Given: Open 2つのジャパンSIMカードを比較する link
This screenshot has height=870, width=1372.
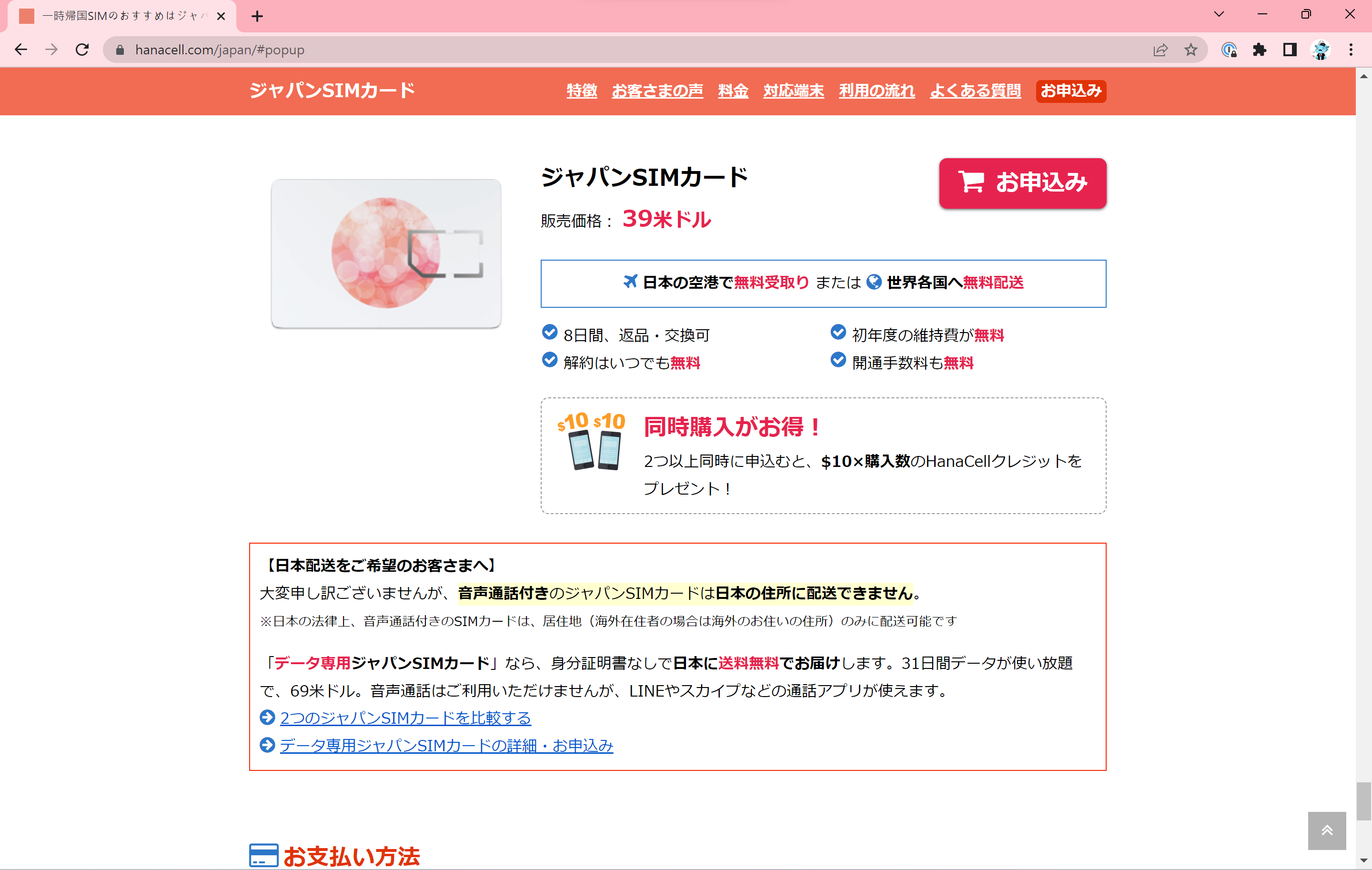Looking at the screenshot, I should (x=405, y=718).
